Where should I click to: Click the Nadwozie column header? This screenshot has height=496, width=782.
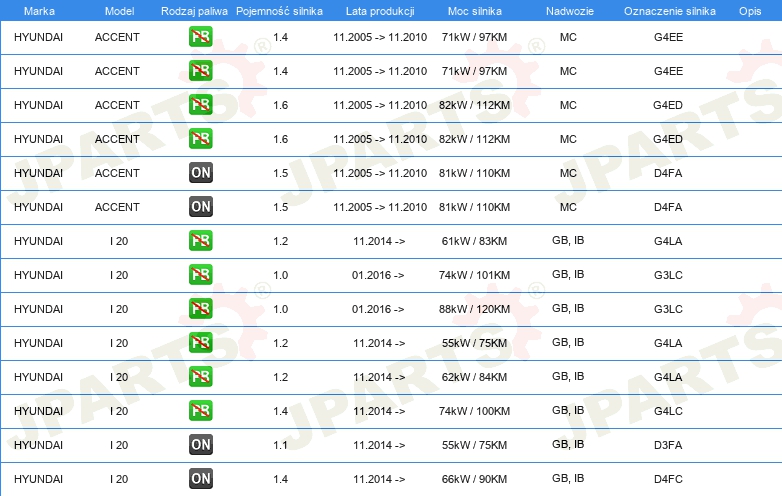coord(568,10)
